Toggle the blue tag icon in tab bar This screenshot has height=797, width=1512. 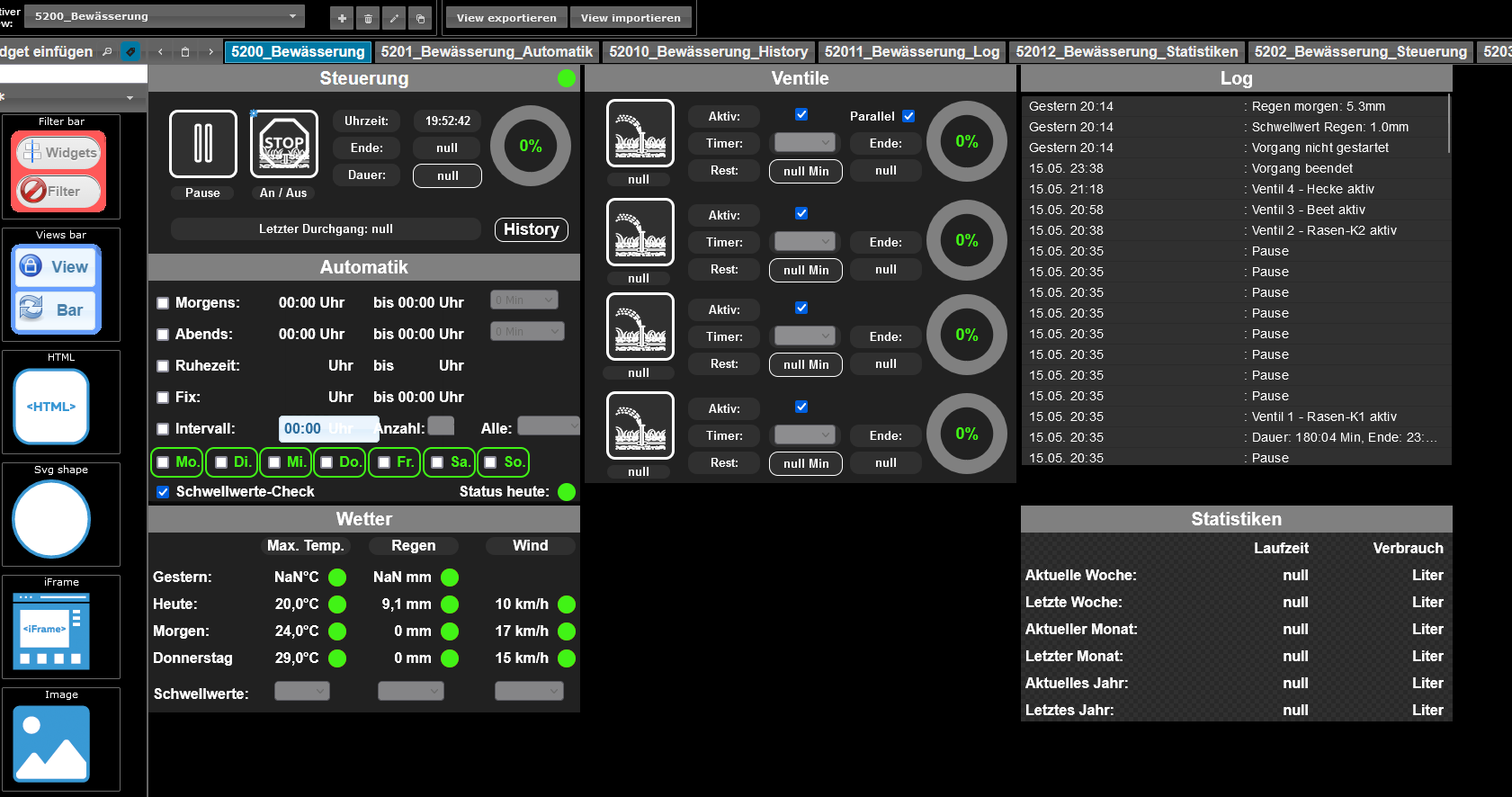[130, 52]
